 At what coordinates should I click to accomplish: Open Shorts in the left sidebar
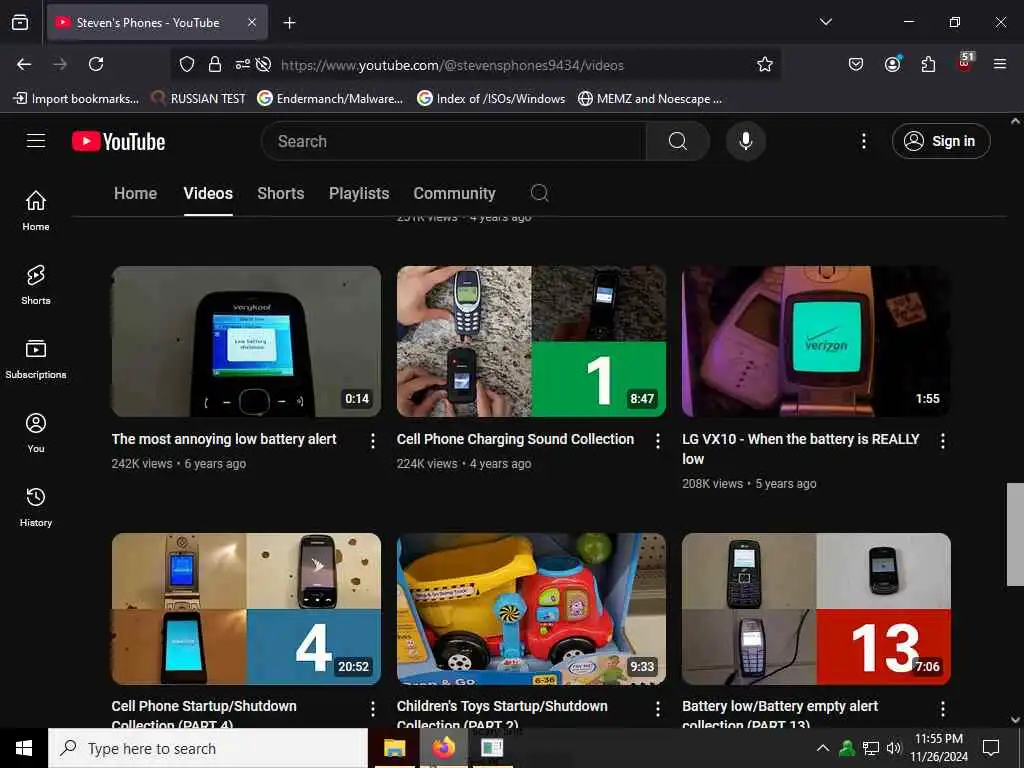click(36, 285)
